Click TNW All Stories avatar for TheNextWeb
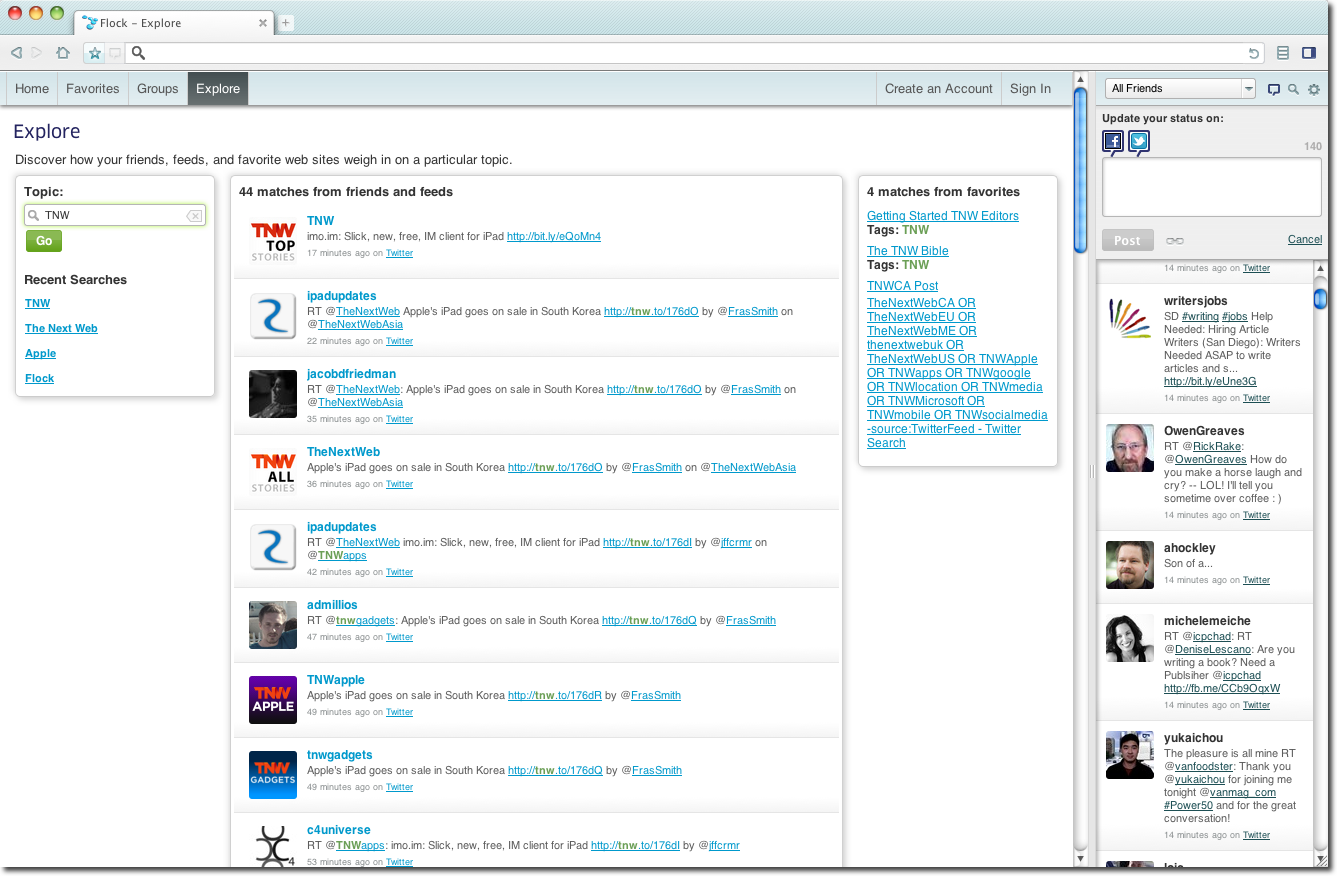The image size is (1338, 877). click(273, 473)
